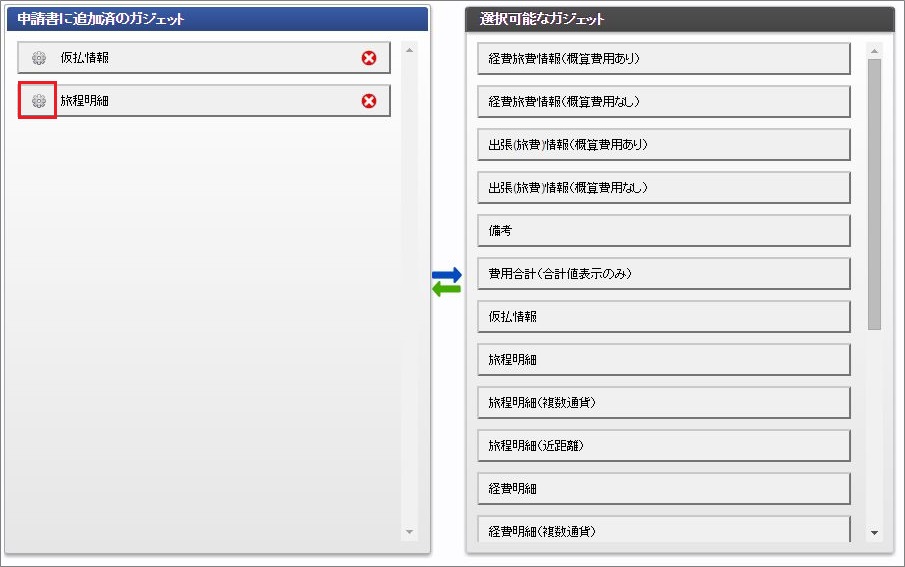Select 仮払情報 in available gadgets list

664,316
